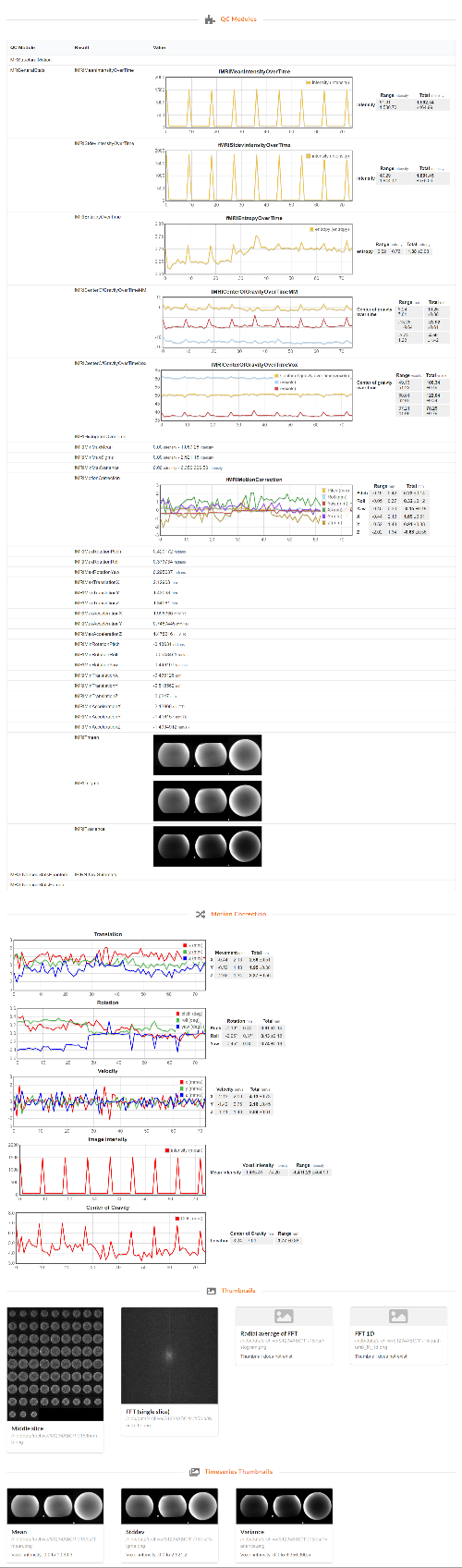Screen dimensions: 462x1568
Task: Click the Center of Gravity red chart
Action: tap(107, 1237)
